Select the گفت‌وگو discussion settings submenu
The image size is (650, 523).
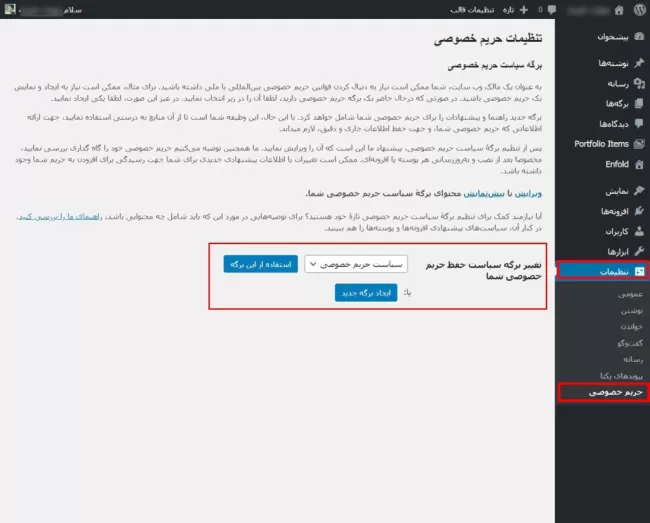(630, 343)
